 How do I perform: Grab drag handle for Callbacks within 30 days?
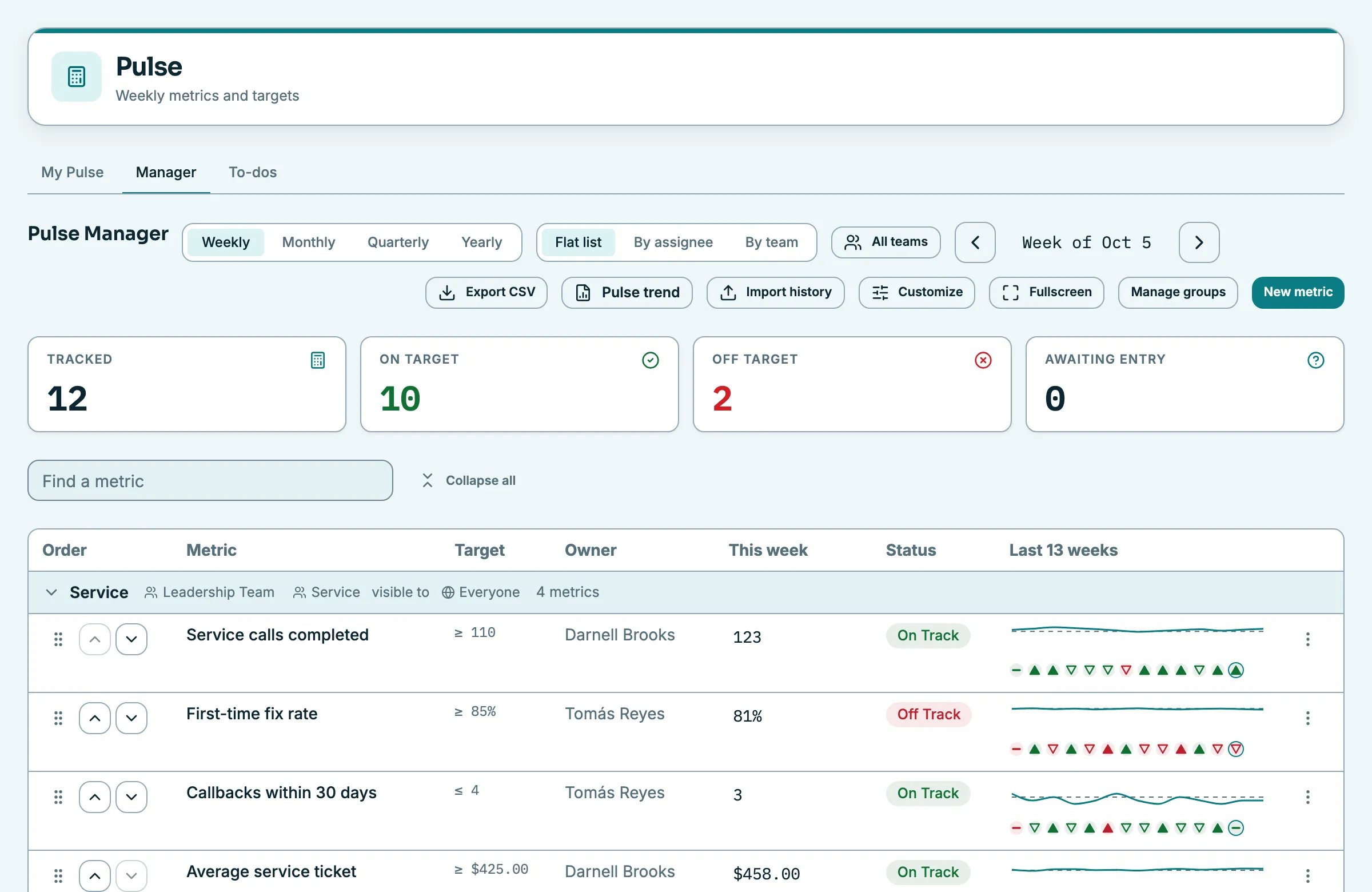pyautogui.click(x=58, y=797)
